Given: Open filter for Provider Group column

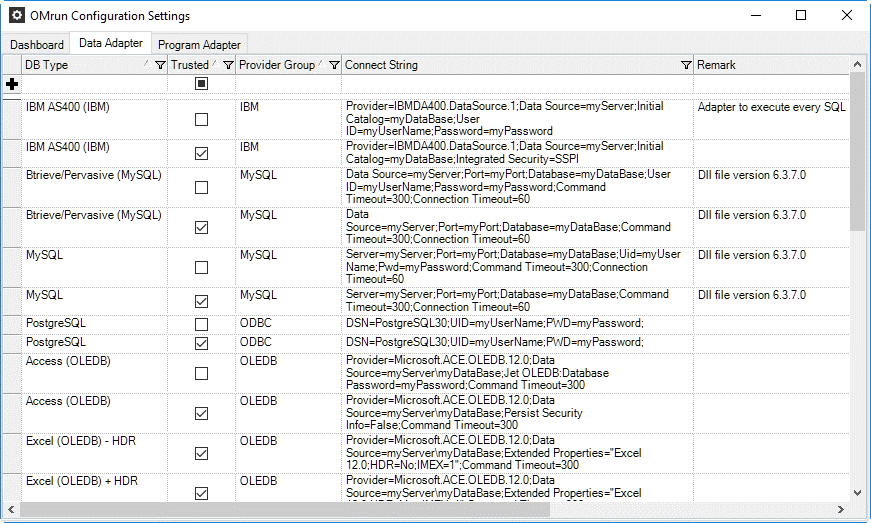Looking at the screenshot, I should tap(334, 65).
